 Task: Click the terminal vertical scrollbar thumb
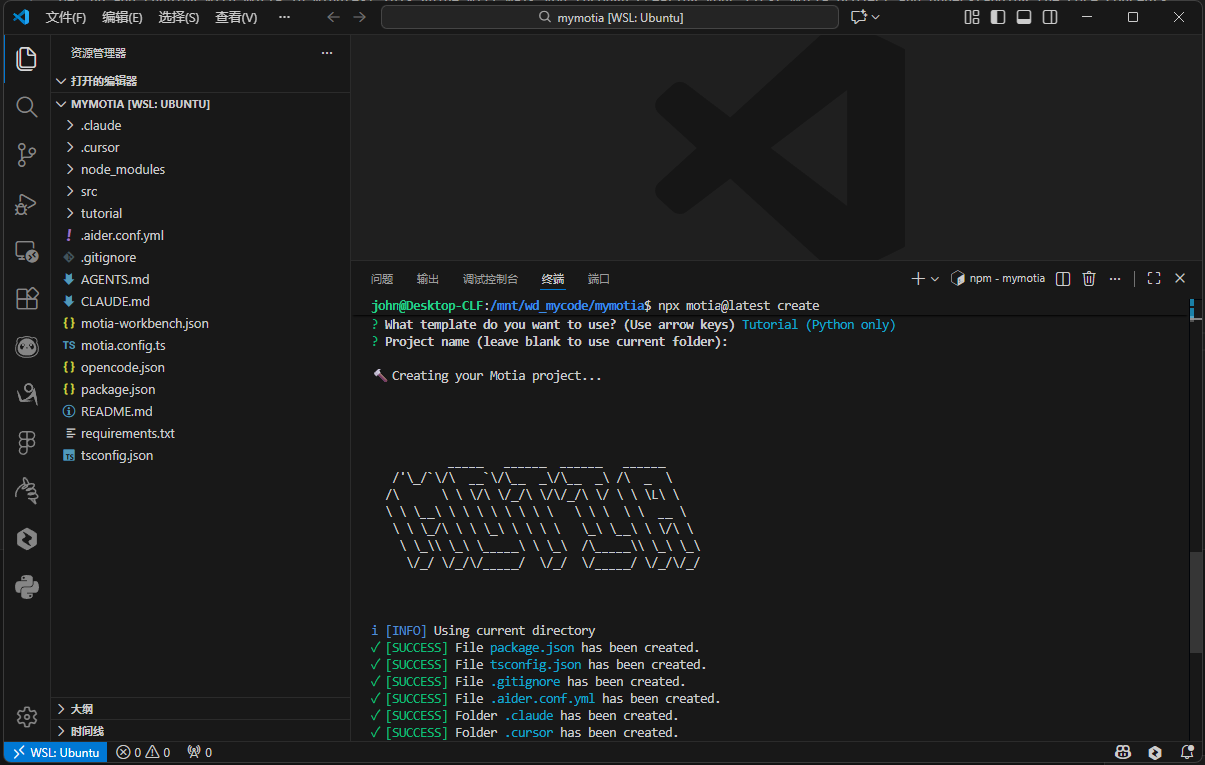[x=1196, y=602]
